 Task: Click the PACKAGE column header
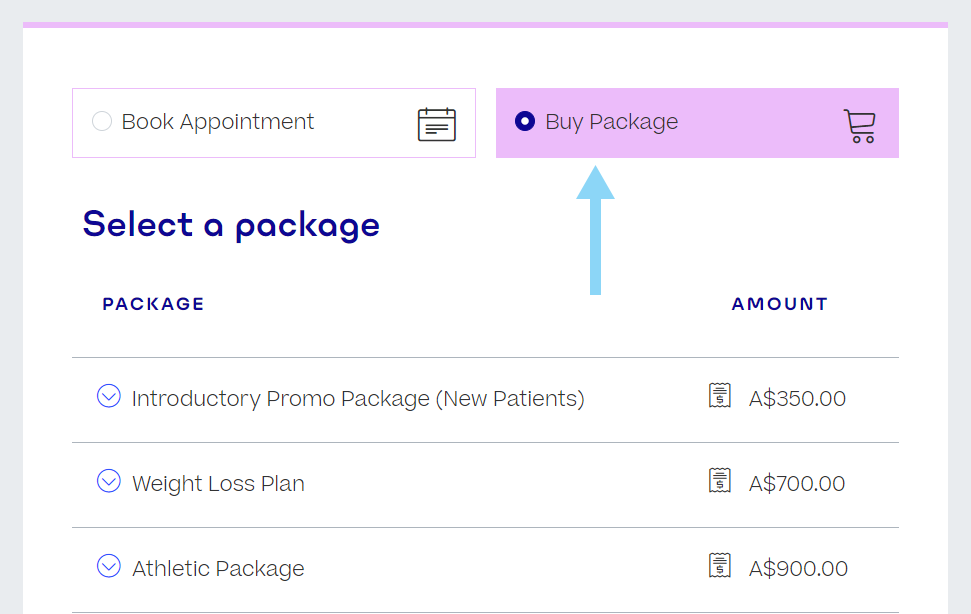tap(153, 304)
